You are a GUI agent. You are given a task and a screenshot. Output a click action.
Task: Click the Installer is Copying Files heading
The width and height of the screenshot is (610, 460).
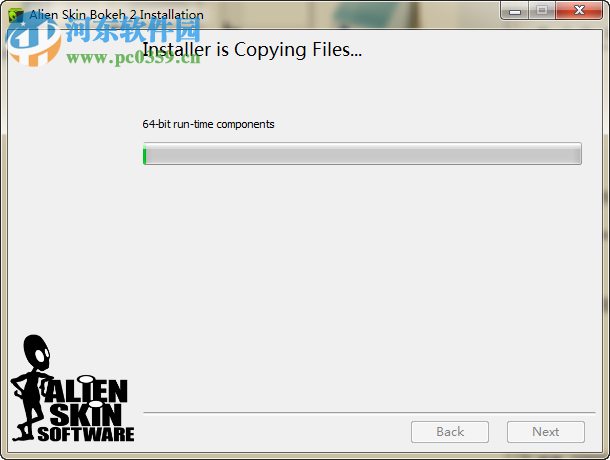tap(252, 50)
